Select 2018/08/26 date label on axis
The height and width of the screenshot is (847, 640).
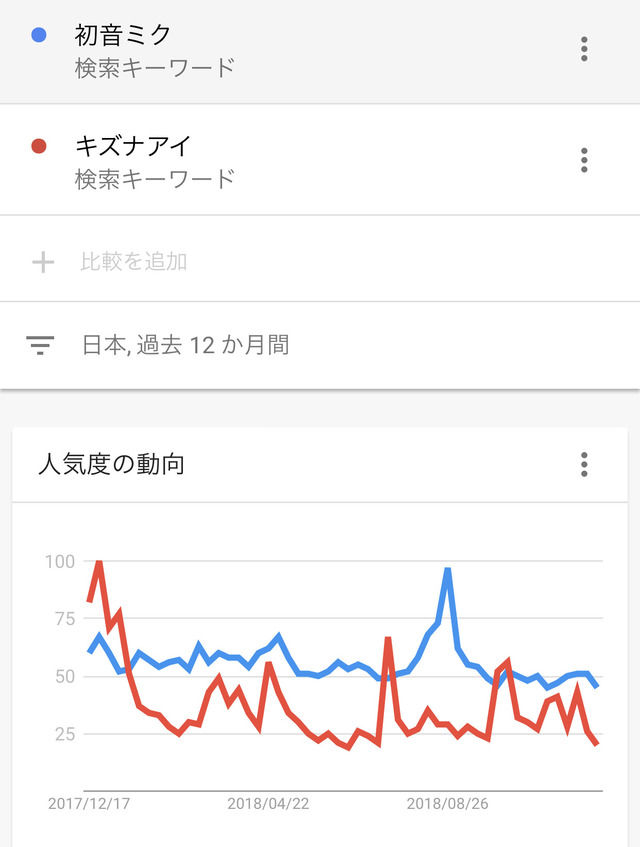pos(448,804)
